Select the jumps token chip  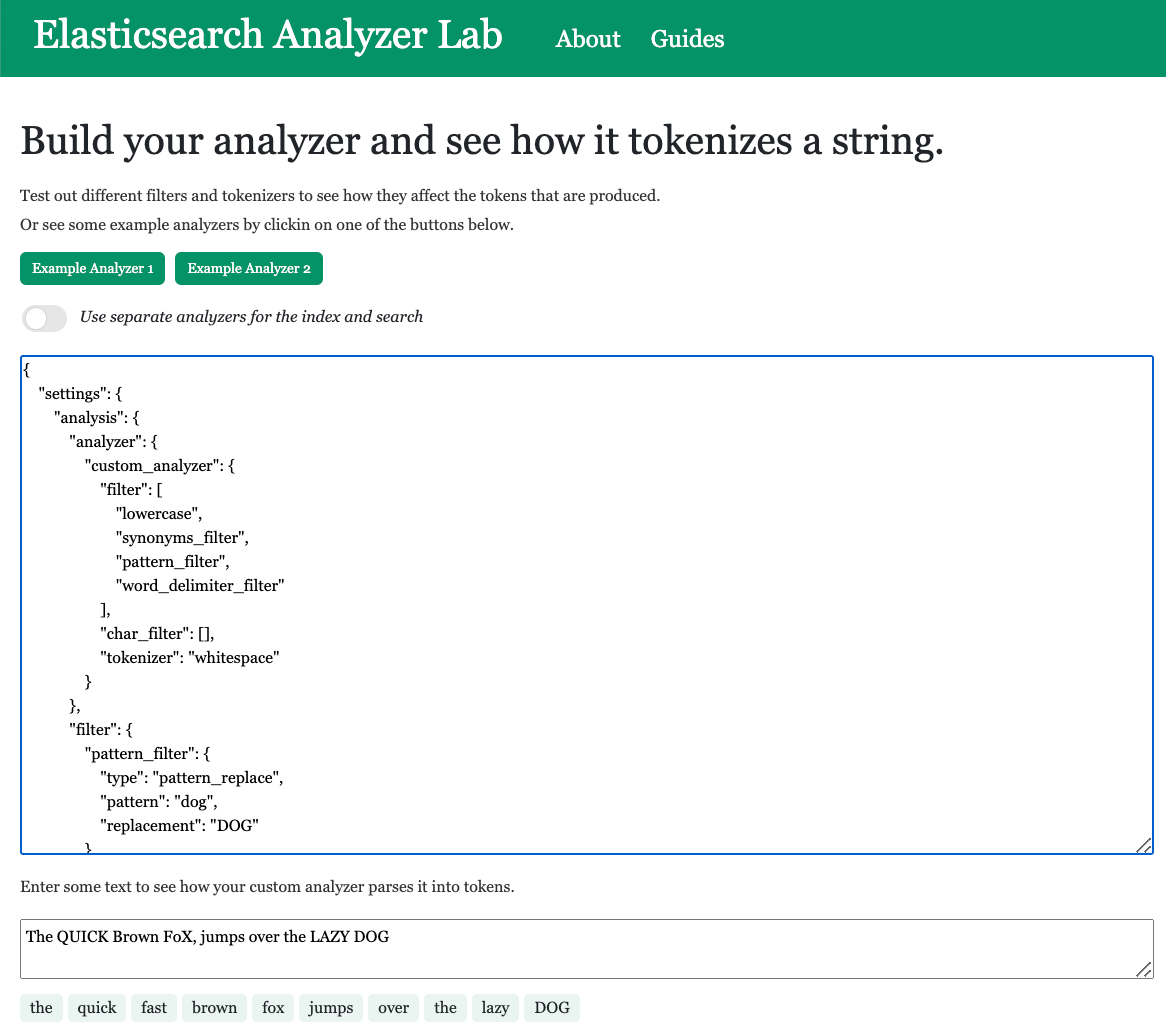pos(330,1007)
